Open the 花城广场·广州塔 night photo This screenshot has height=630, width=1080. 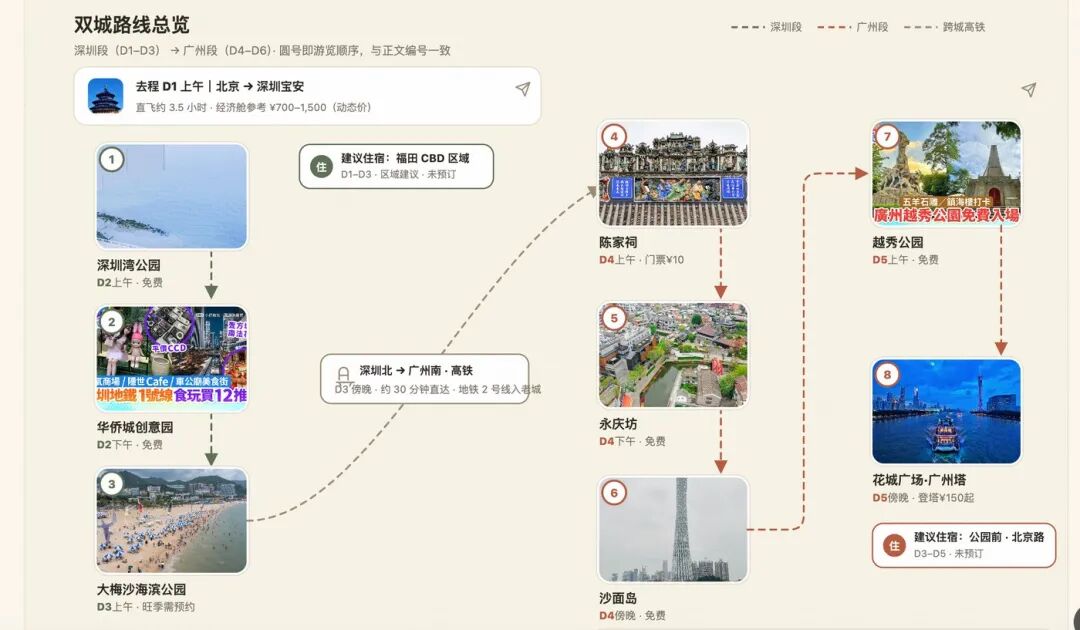tap(946, 411)
